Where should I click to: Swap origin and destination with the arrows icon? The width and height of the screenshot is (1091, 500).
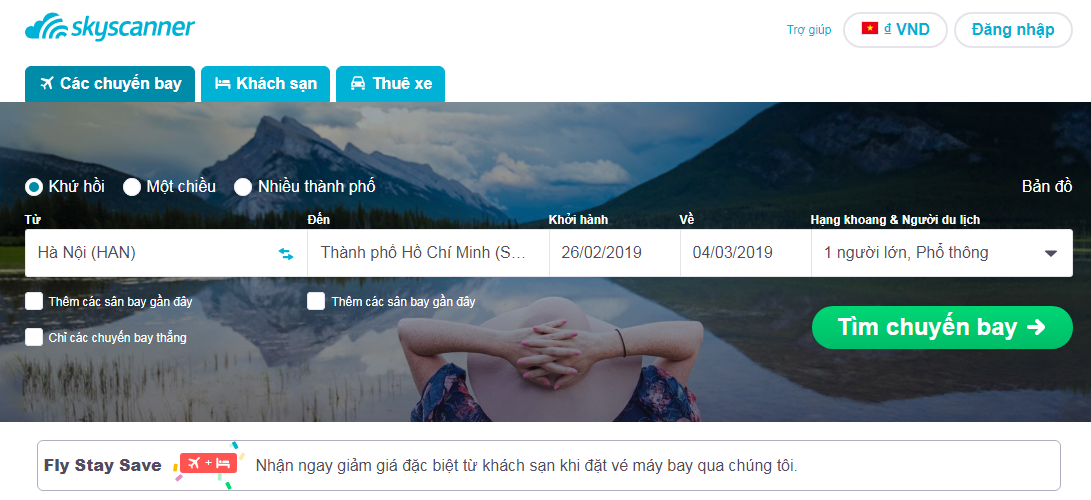pyautogui.click(x=286, y=254)
